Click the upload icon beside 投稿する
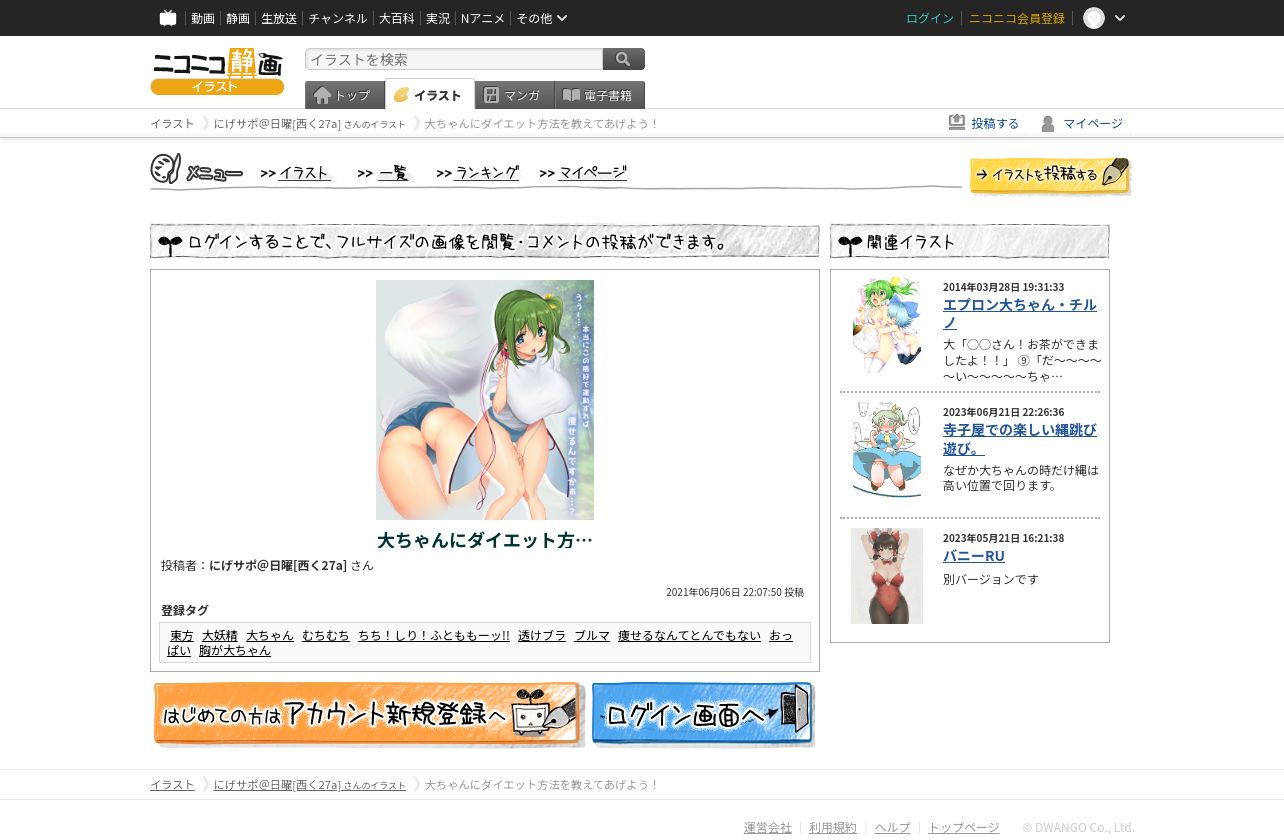The width and height of the screenshot is (1284, 840). [x=957, y=122]
